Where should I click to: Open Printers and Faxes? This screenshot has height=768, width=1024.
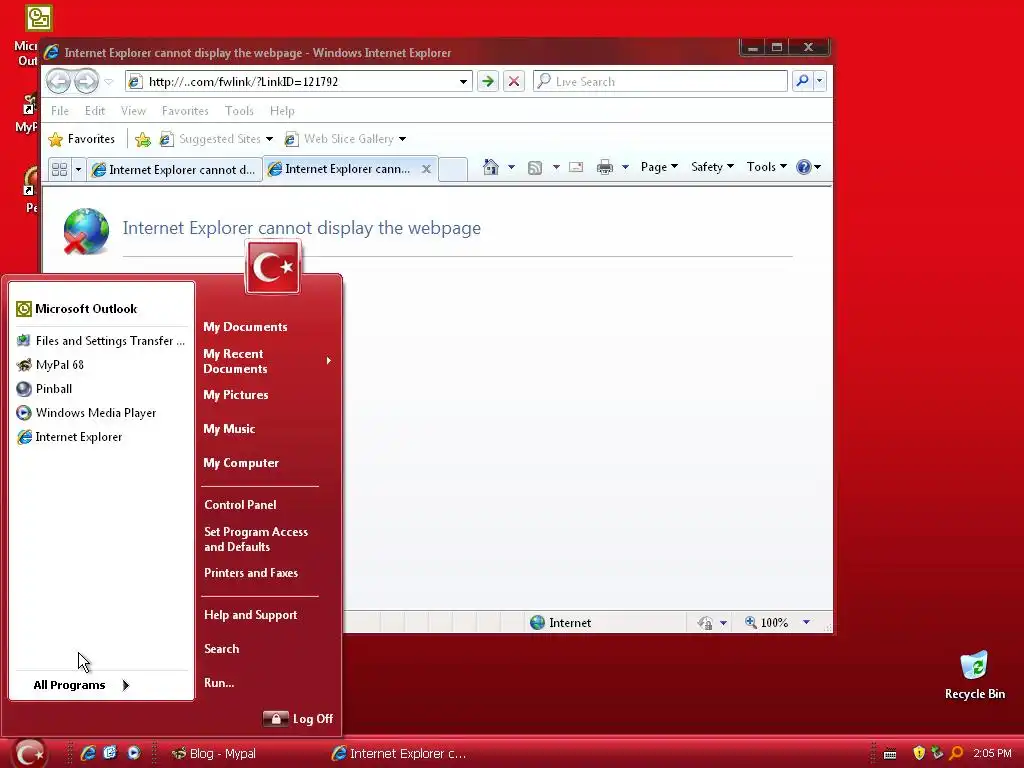tap(251, 573)
